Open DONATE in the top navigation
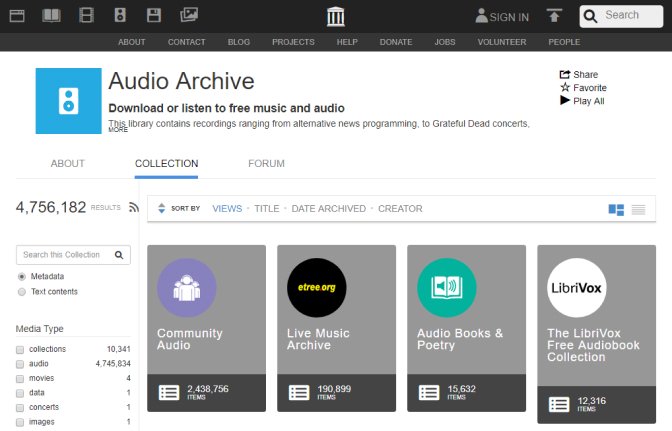The image size is (672, 431). tap(396, 42)
